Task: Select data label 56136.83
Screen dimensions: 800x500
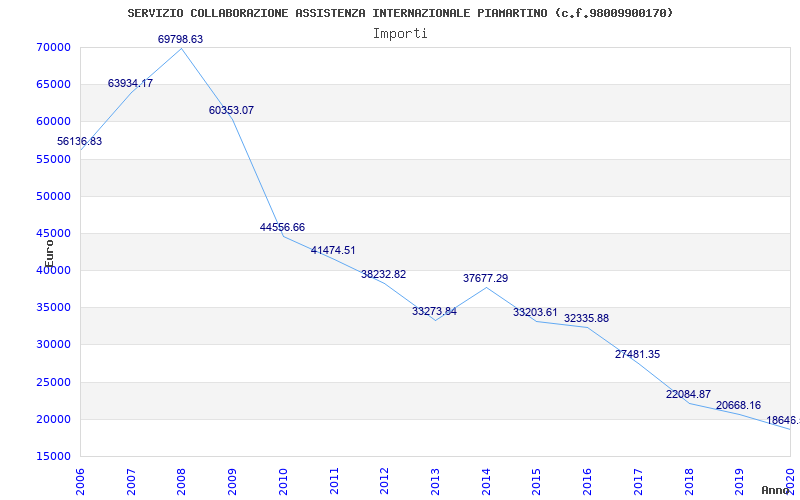Action: pos(80,141)
